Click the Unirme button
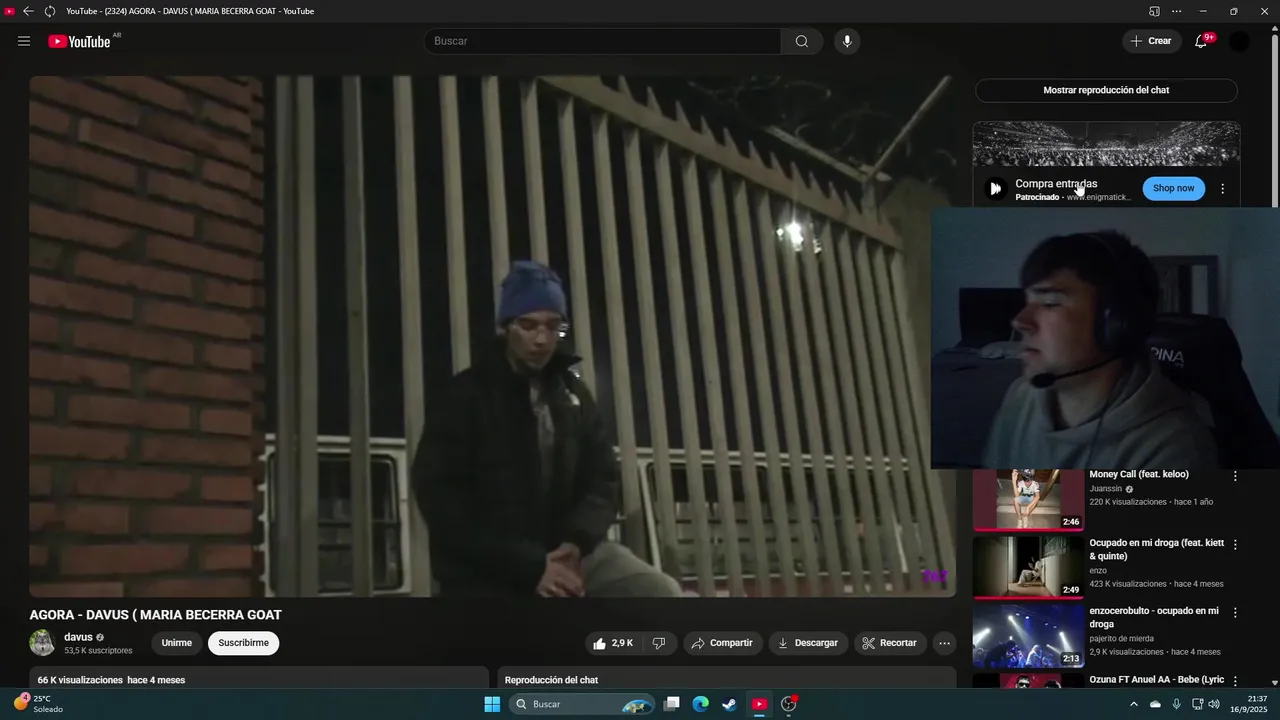 177,643
